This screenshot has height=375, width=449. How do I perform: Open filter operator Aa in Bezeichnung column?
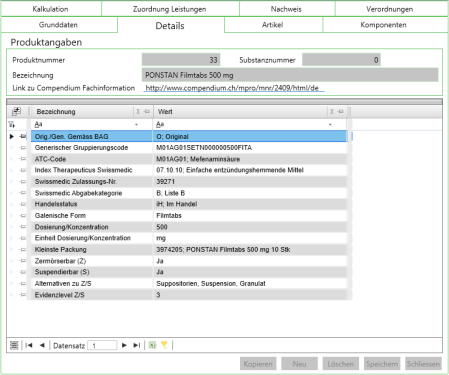click(38, 124)
